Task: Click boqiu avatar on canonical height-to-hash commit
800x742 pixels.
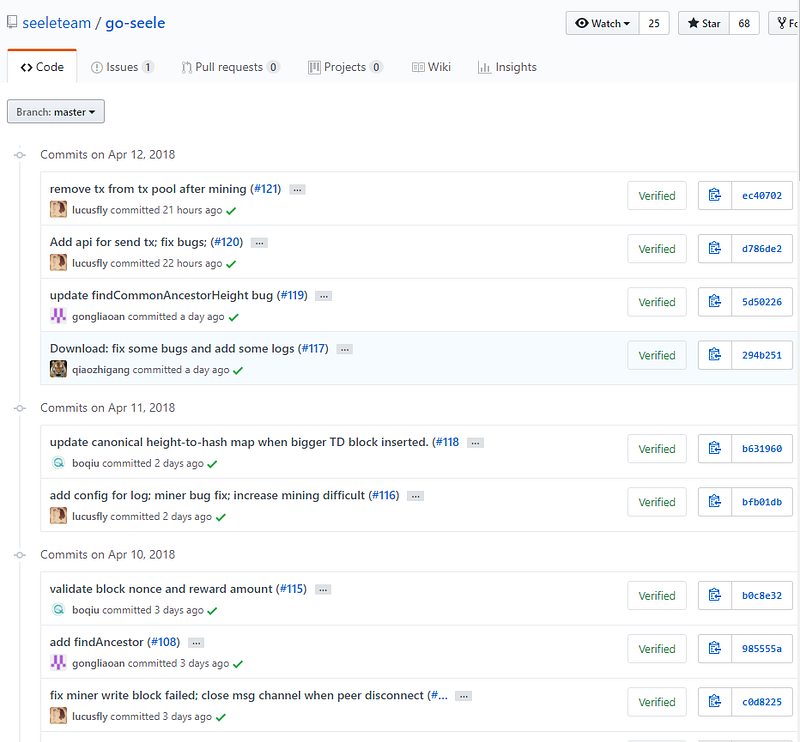Action: pyautogui.click(x=58, y=463)
